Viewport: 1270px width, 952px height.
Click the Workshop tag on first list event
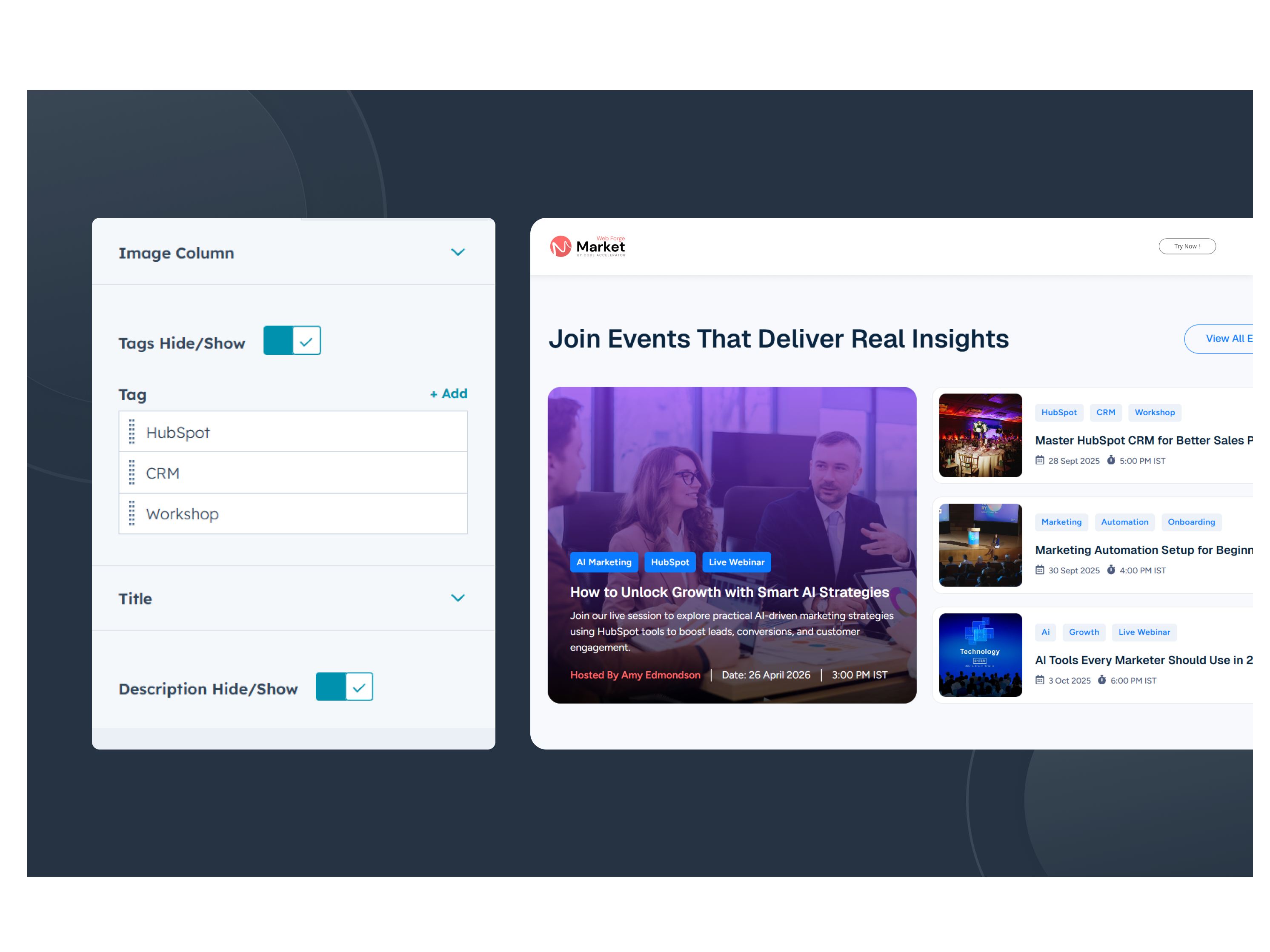1155,413
